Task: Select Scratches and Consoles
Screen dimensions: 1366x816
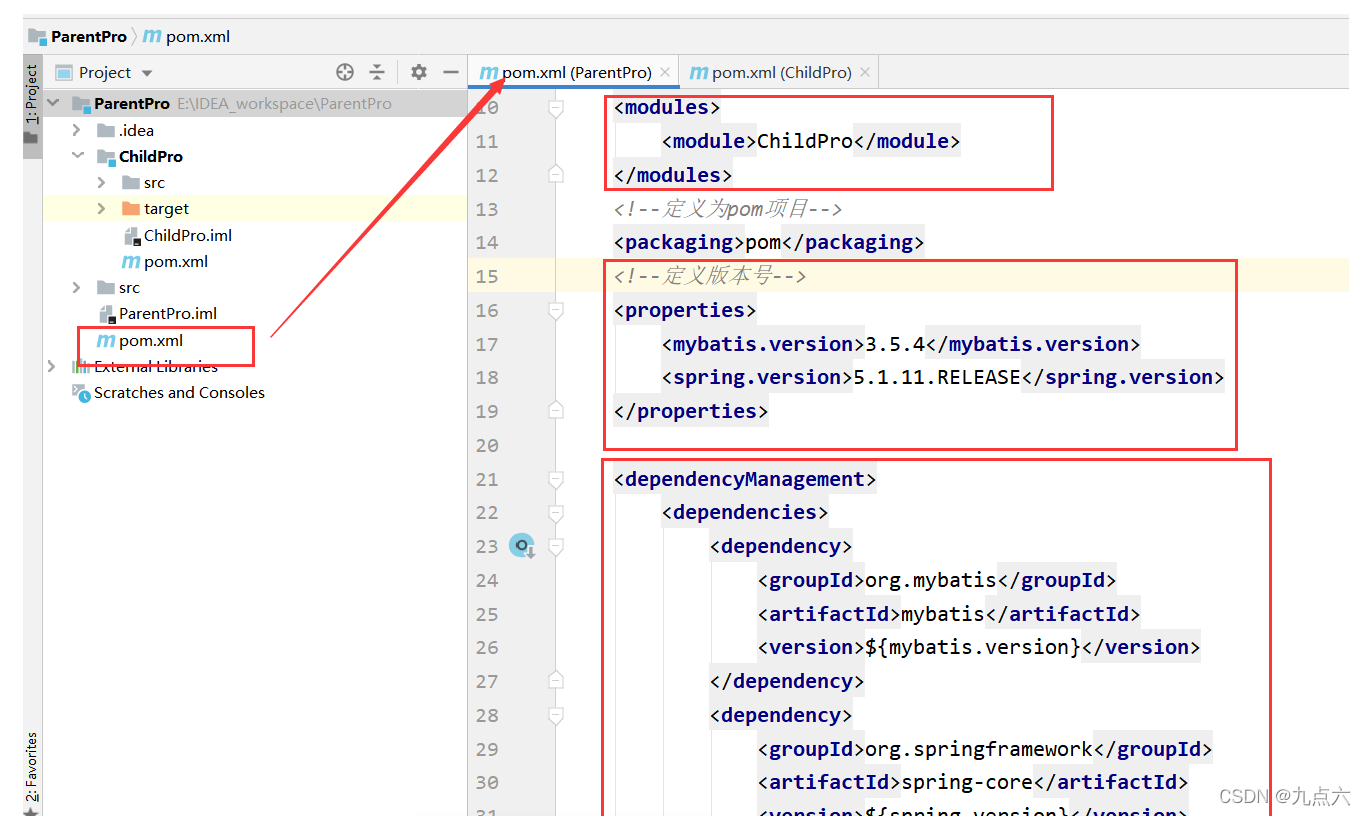Action: pyautogui.click(x=255, y=392)
